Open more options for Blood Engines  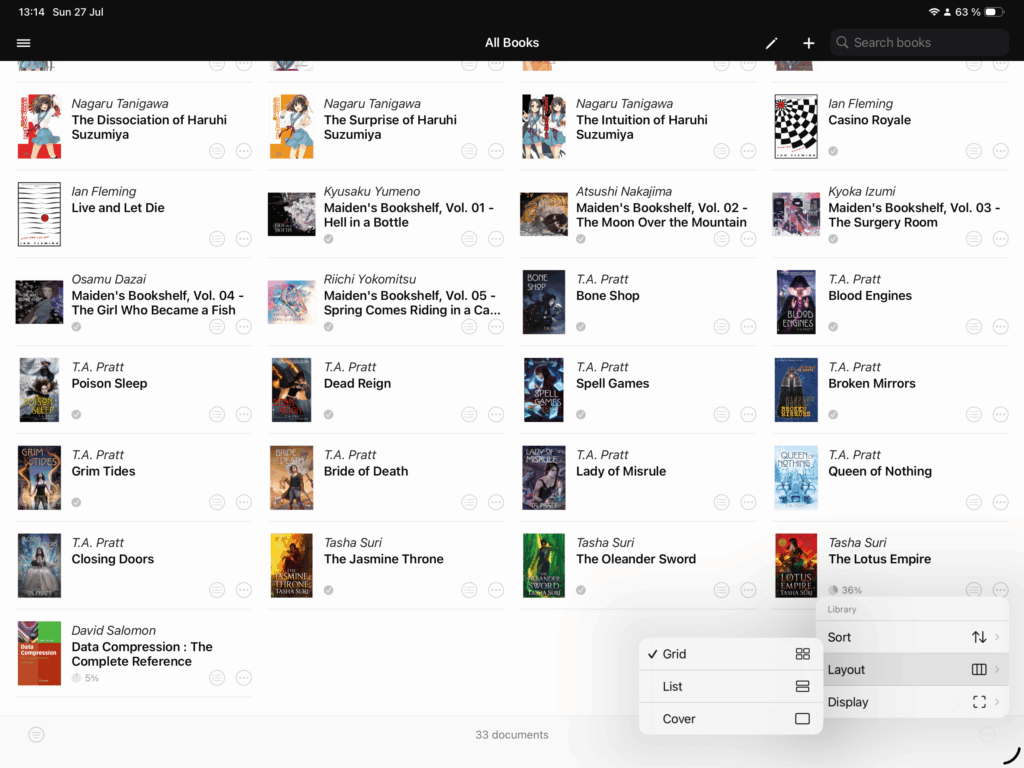(x=1000, y=327)
